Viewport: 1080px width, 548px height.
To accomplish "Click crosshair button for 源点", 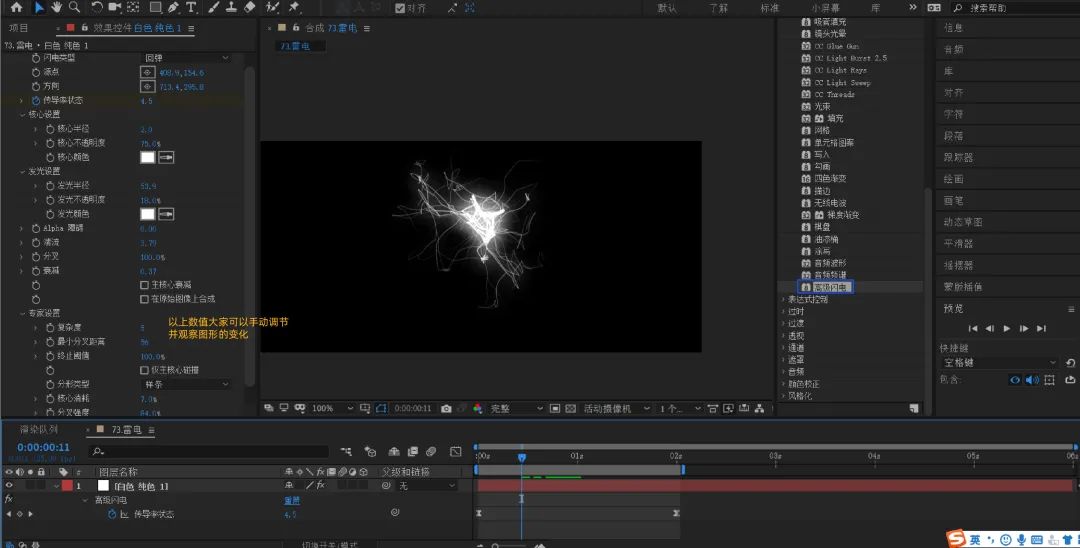I will [x=147, y=72].
